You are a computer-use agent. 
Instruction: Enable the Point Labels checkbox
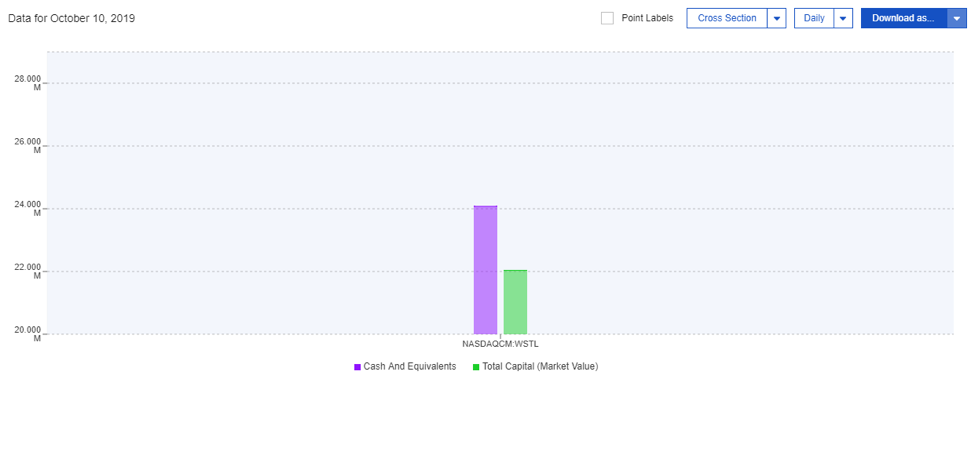point(607,18)
